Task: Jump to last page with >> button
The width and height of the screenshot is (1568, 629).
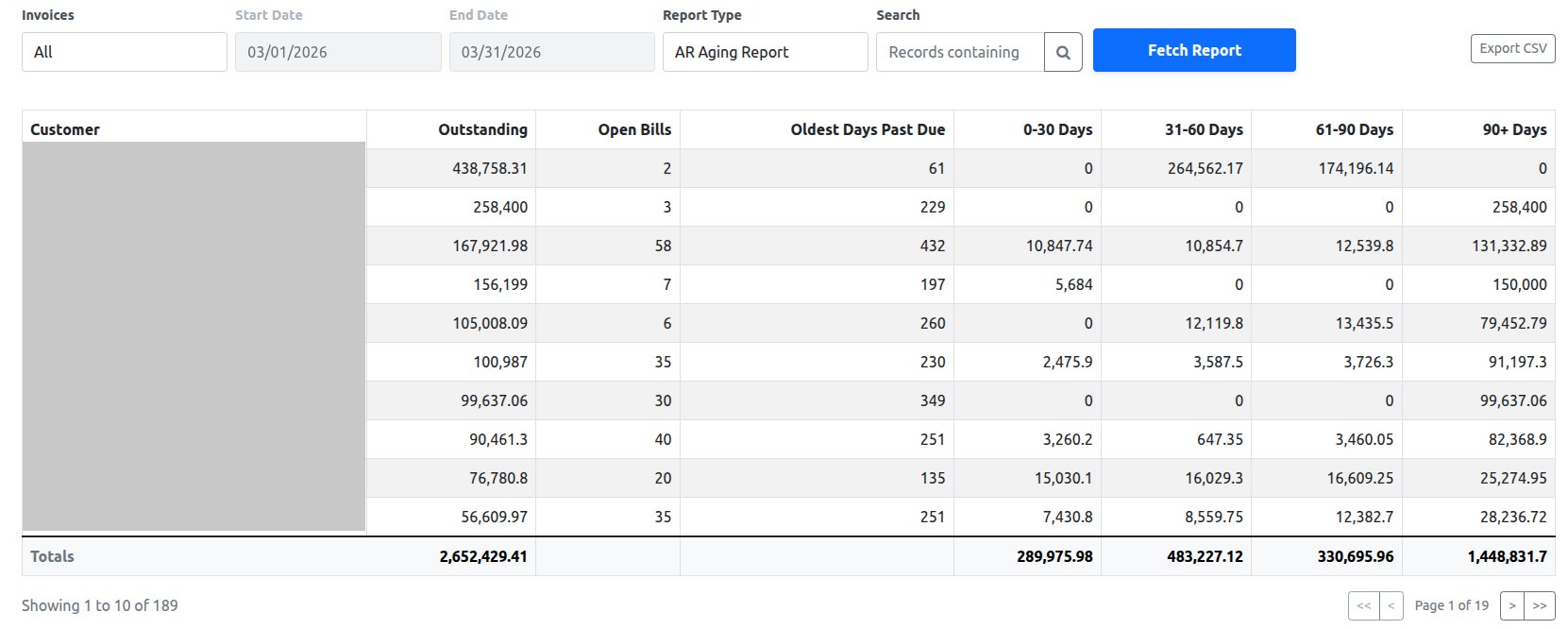Action: pyautogui.click(x=1540, y=605)
